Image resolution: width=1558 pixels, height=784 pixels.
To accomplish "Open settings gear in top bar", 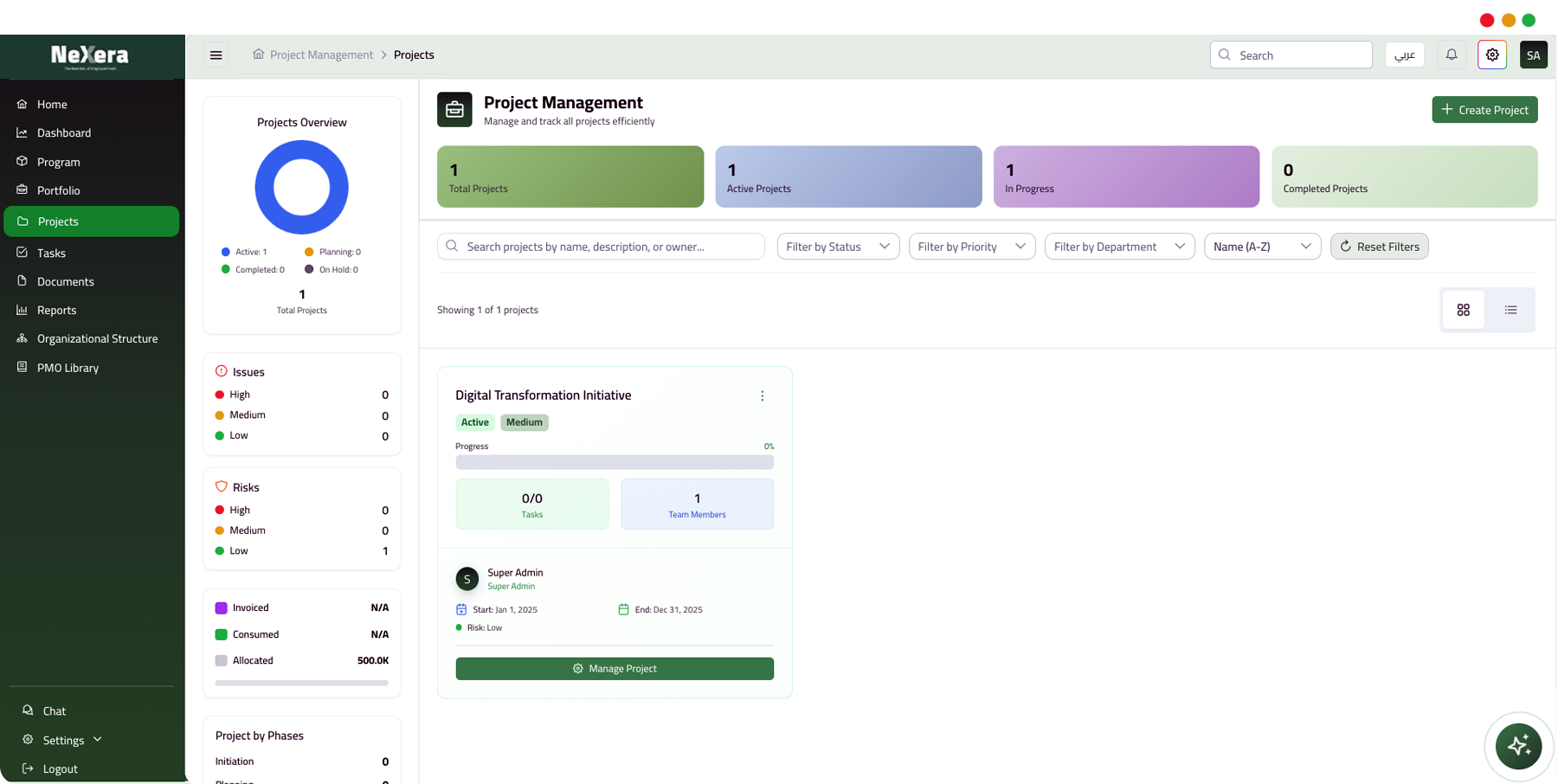I will click(1492, 55).
